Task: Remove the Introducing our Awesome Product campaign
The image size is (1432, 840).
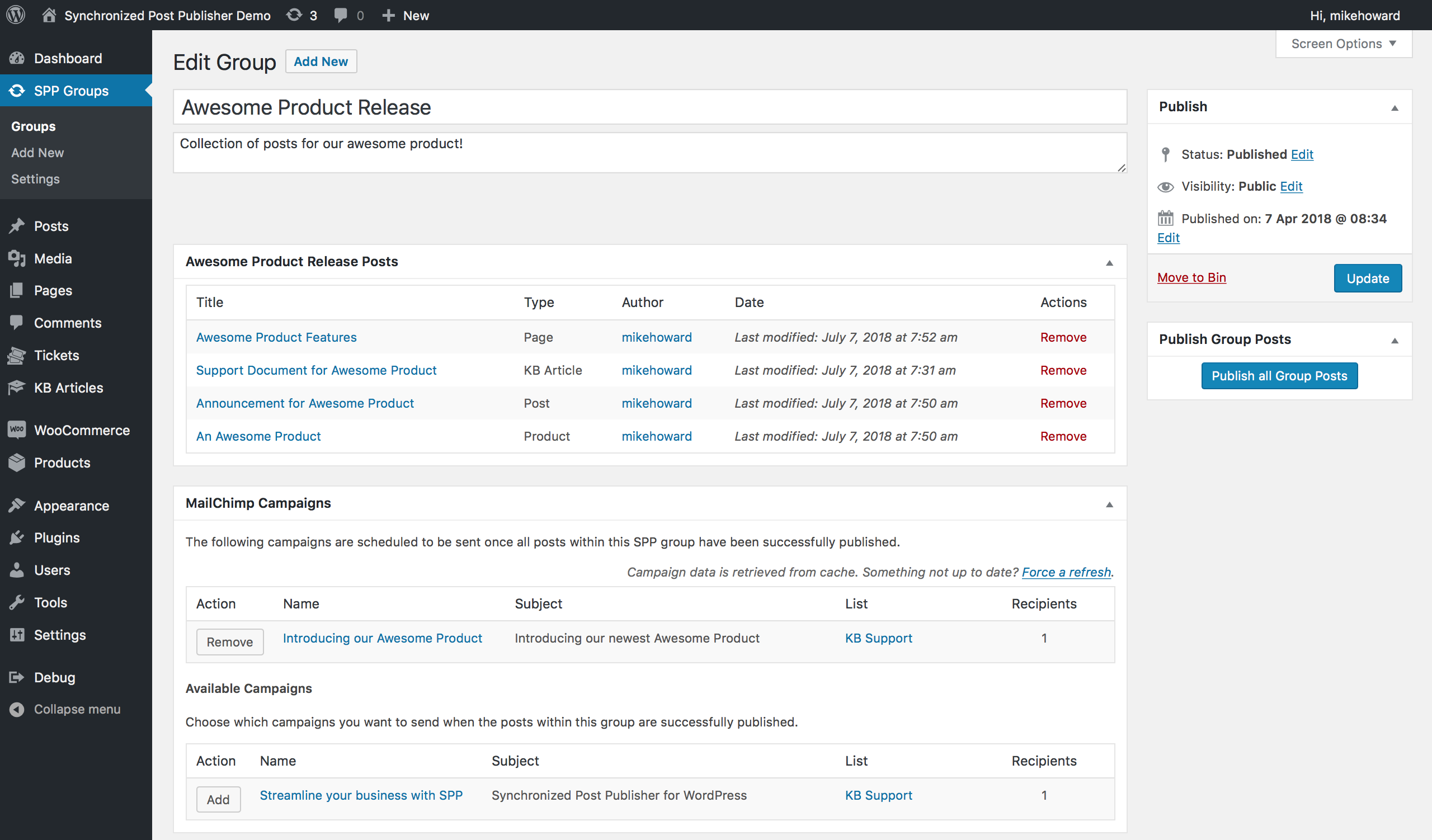Action: pos(229,642)
